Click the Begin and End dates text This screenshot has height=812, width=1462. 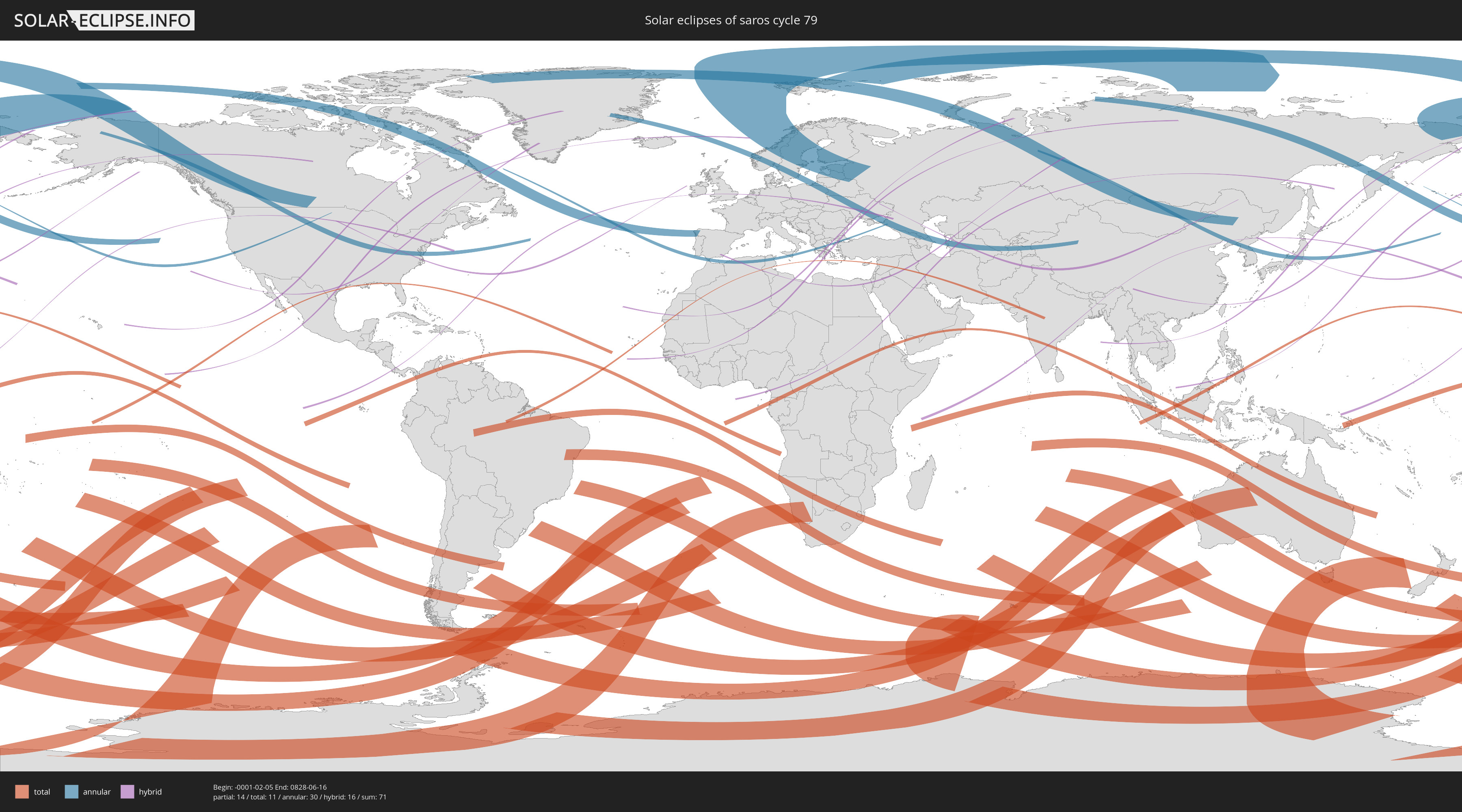(x=270, y=787)
